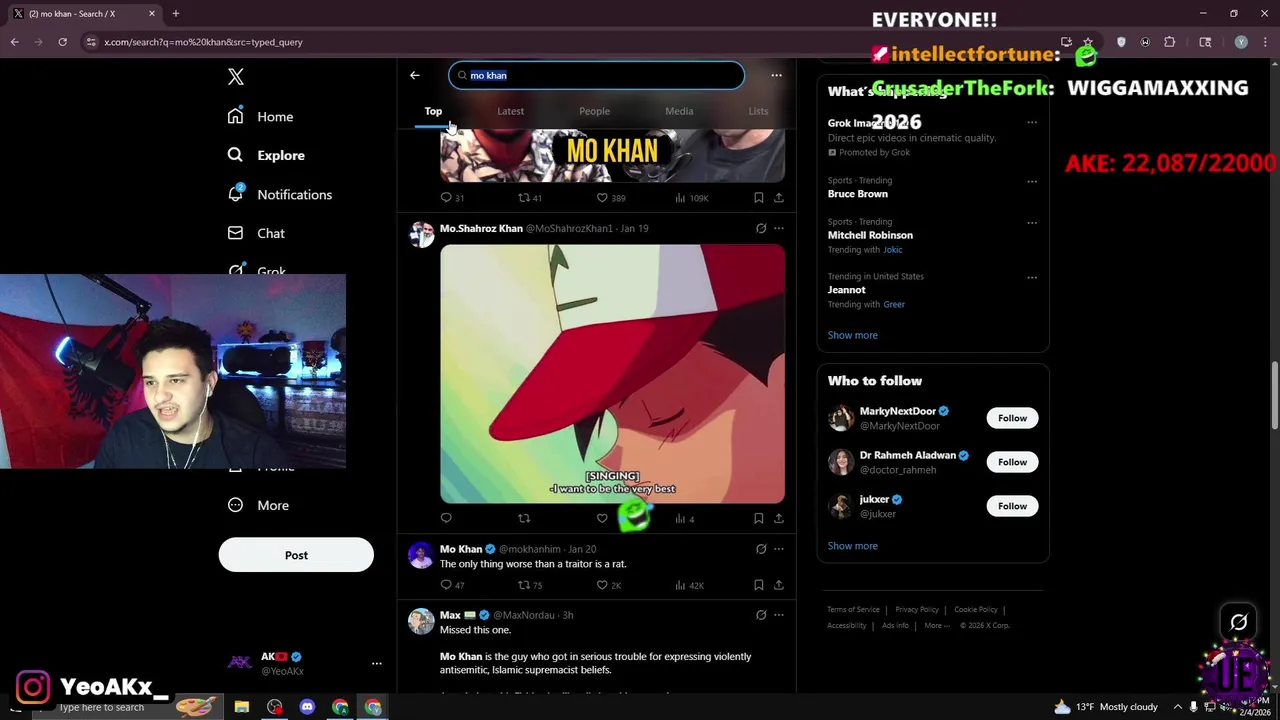Switch to the Top tab

[x=433, y=111]
